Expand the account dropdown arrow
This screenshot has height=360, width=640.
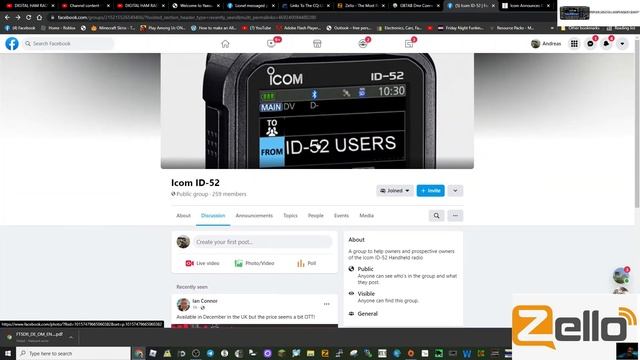tap(622, 44)
